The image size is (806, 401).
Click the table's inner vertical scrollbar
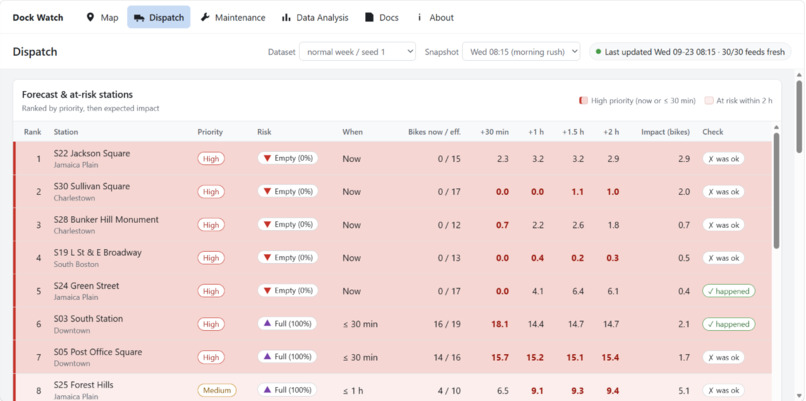coord(776,190)
